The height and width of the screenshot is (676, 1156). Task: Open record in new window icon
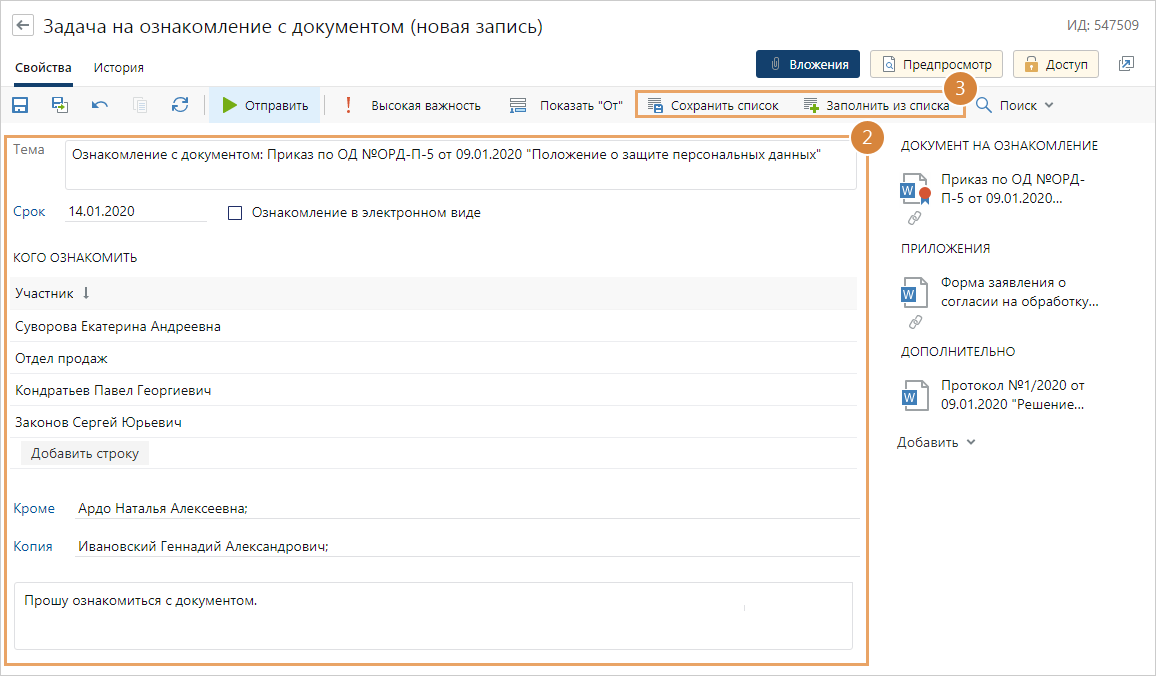coord(1126,64)
